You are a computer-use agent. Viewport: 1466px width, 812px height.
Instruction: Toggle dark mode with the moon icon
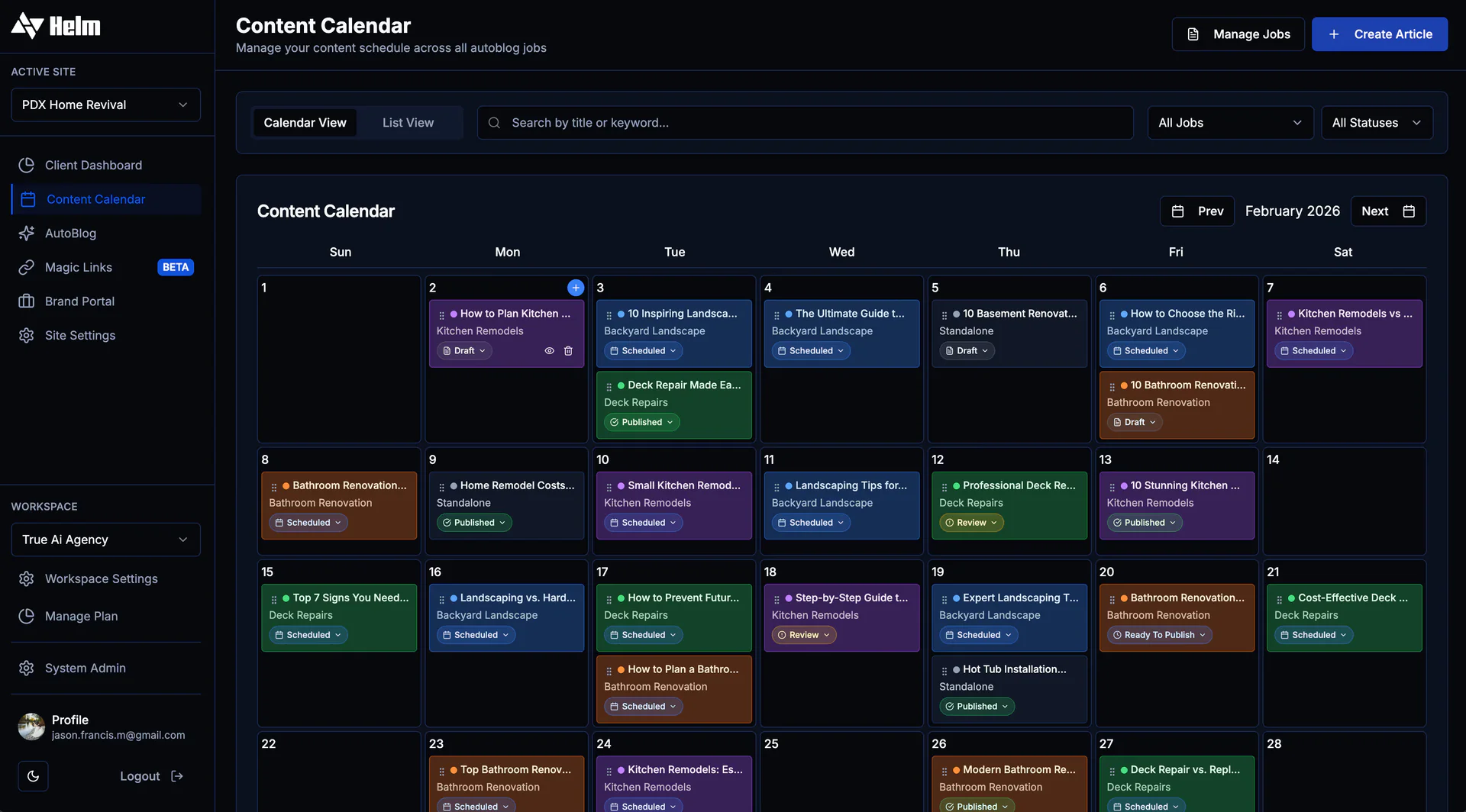pyautogui.click(x=33, y=776)
